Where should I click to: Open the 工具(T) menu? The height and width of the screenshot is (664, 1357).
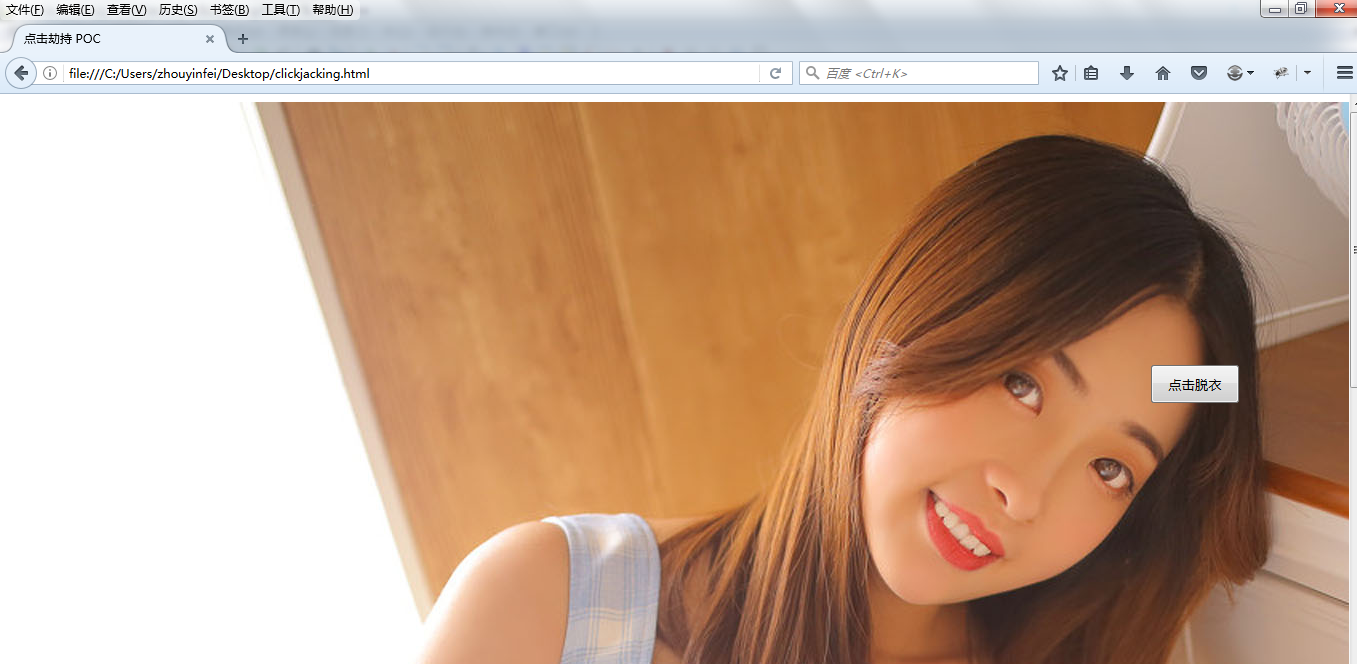tap(280, 10)
